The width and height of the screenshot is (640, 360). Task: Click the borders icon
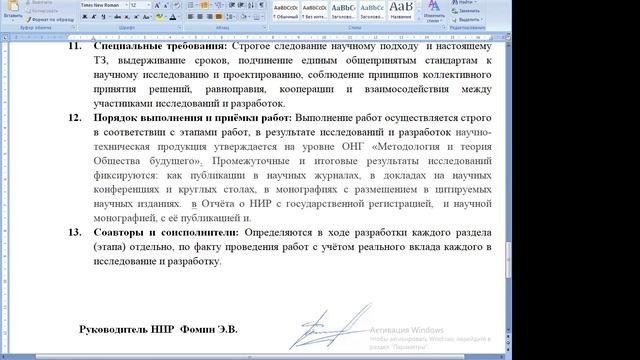point(257,17)
